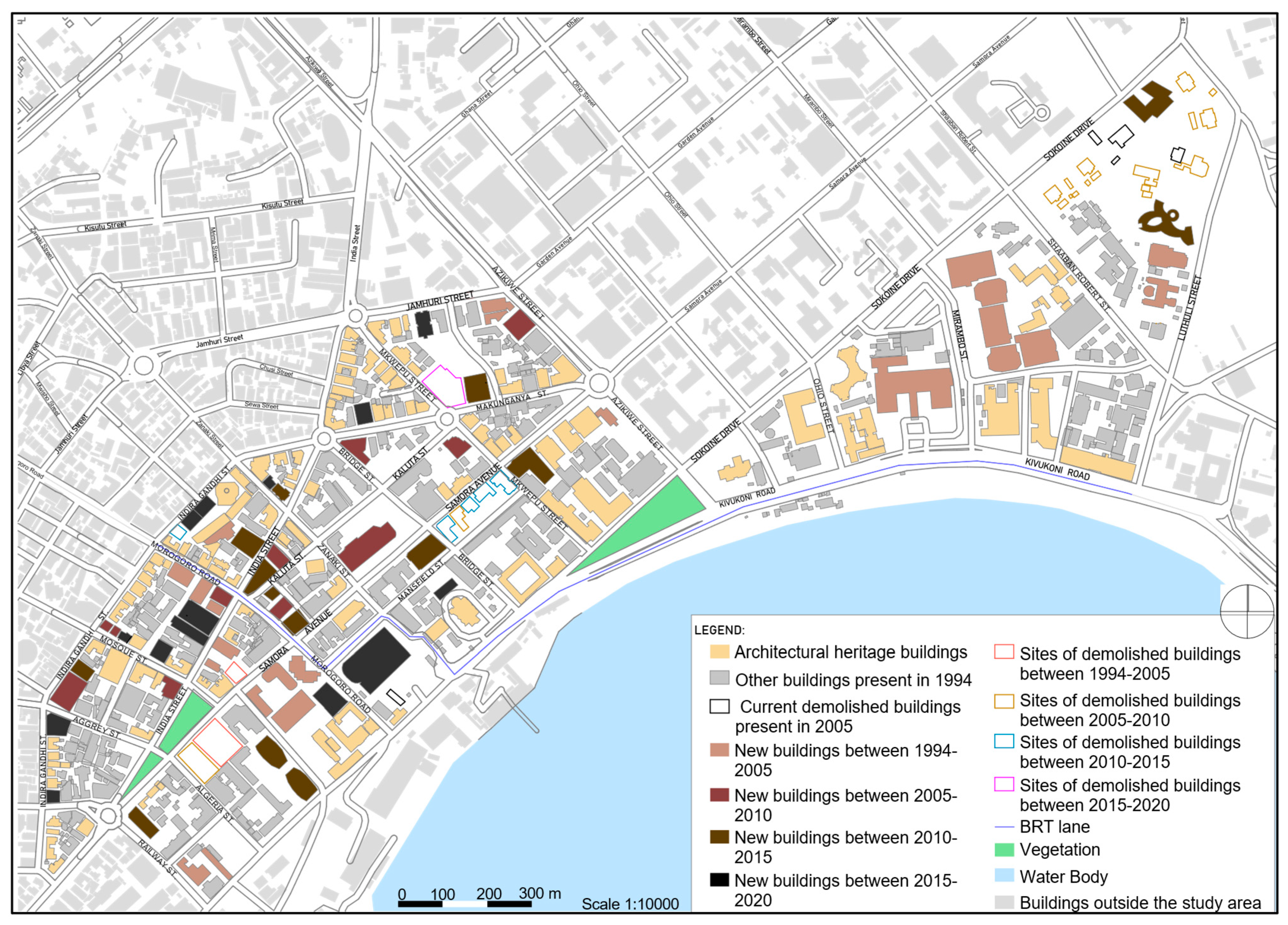Click the BRT lane line symbol in legend
This screenshot has width=1288, height=925.
[1004, 827]
